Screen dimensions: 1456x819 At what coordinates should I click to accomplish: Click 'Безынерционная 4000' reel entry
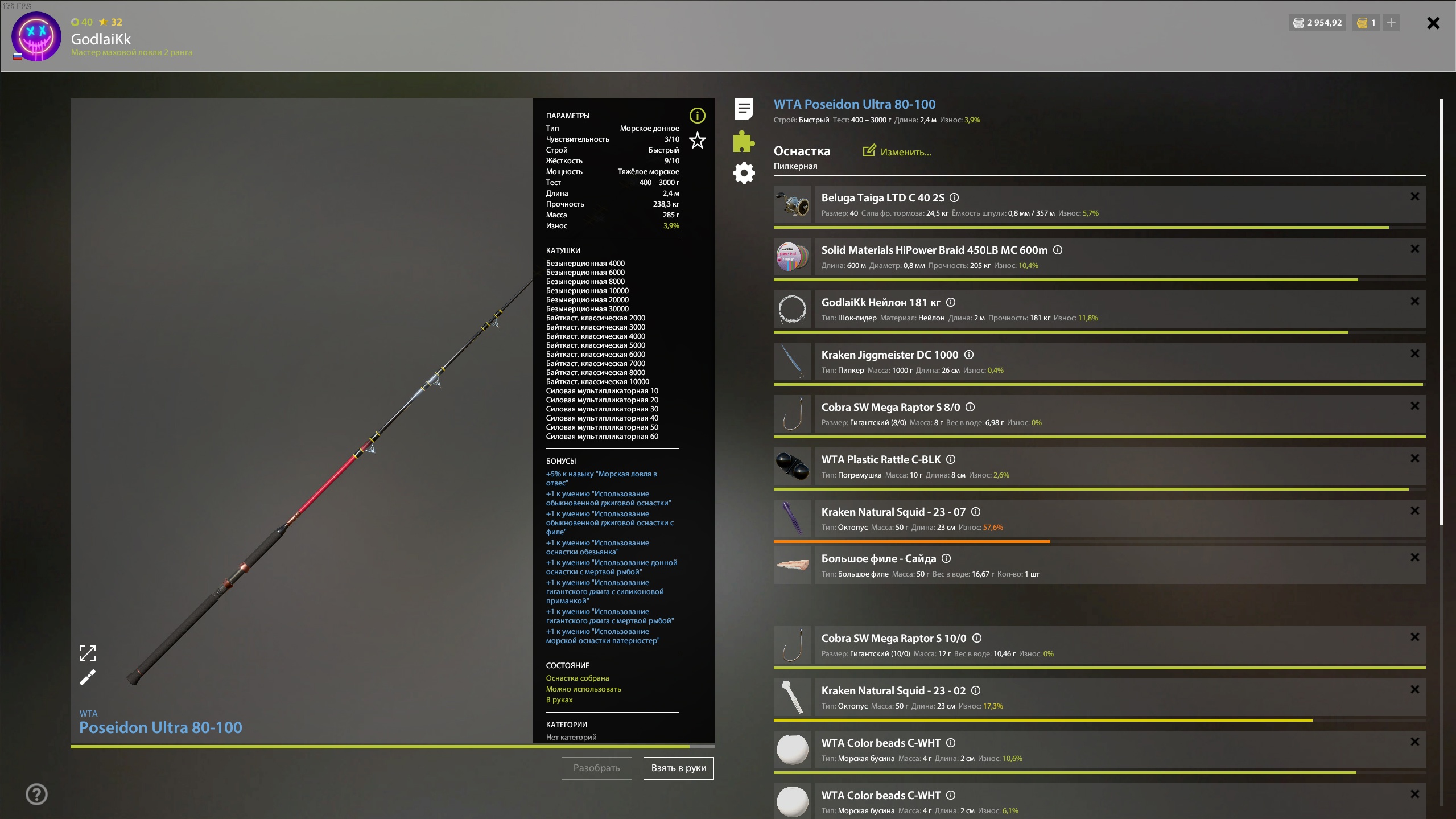tap(585, 264)
